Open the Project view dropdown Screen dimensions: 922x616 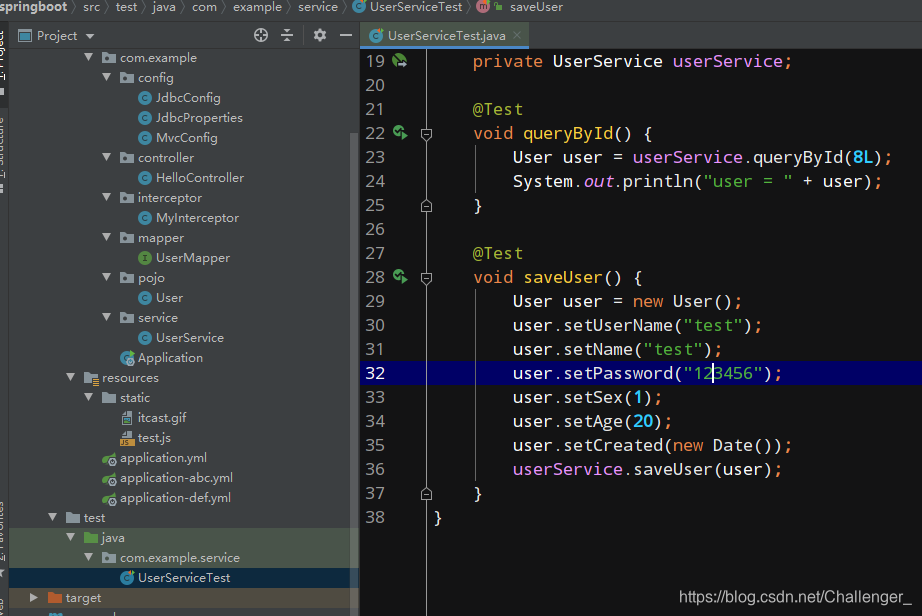90,36
